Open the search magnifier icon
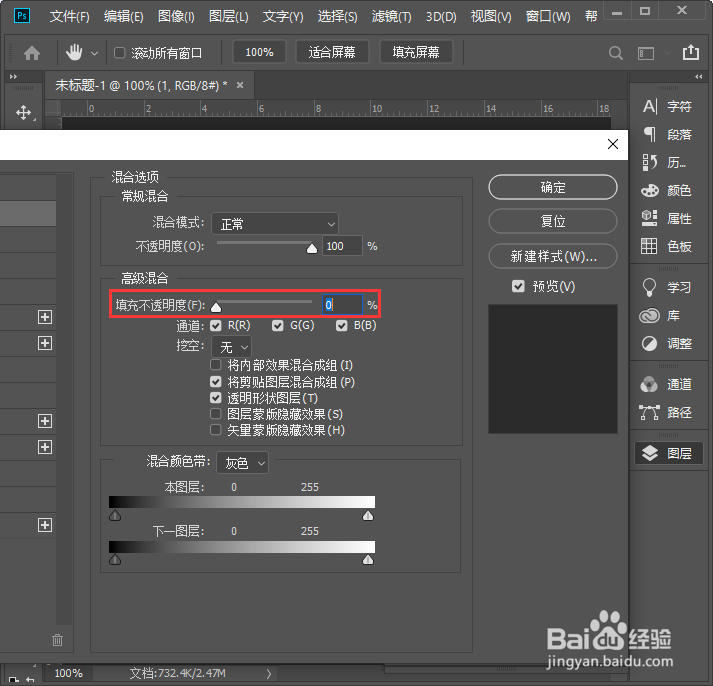Viewport: 713px width, 686px height. click(616, 53)
